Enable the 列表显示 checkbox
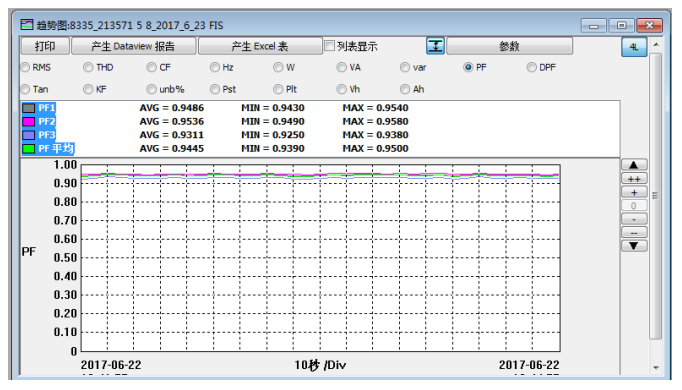The height and width of the screenshot is (390, 682). (x=330, y=46)
